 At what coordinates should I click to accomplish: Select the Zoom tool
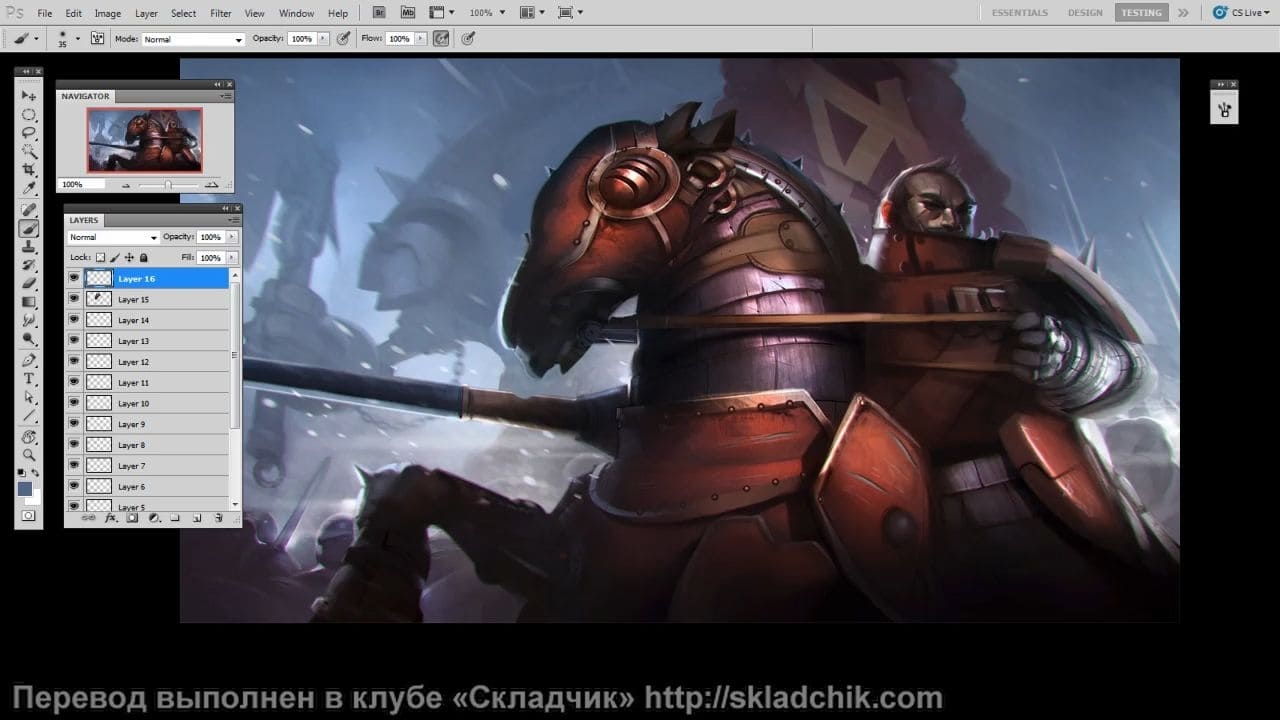(x=29, y=455)
